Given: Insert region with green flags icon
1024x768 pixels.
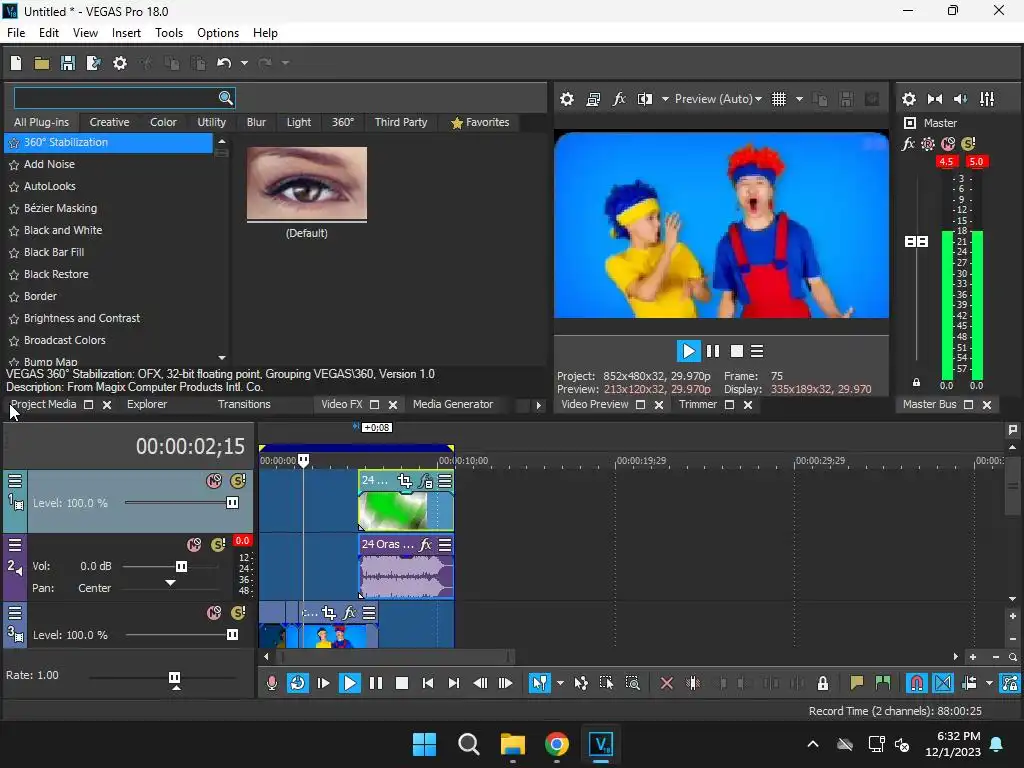Looking at the screenshot, I should (883, 683).
